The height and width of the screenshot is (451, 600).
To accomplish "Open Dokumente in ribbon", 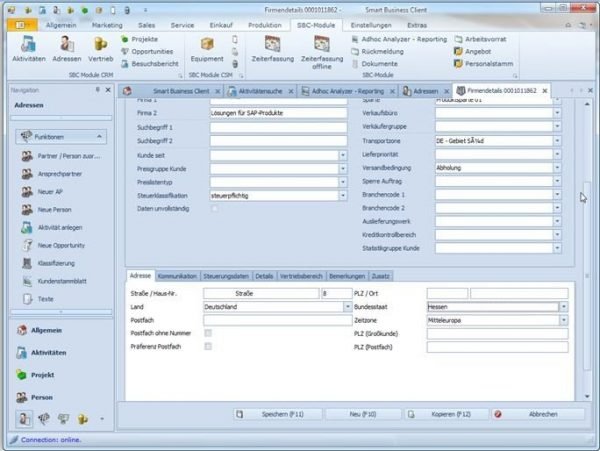I will click(x=375, y=63).
